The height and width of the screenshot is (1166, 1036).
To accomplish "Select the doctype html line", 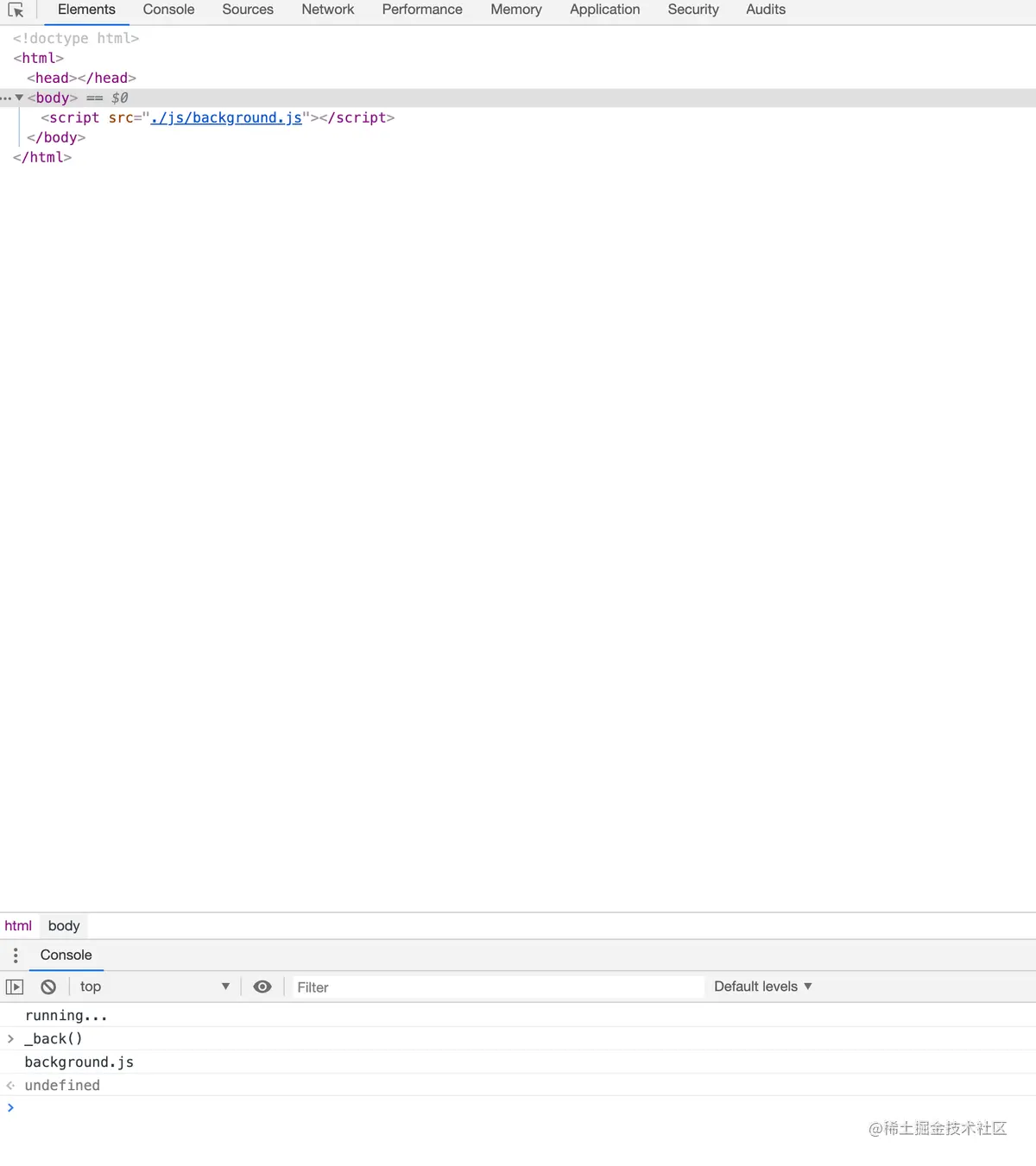I will pos(76,38).
